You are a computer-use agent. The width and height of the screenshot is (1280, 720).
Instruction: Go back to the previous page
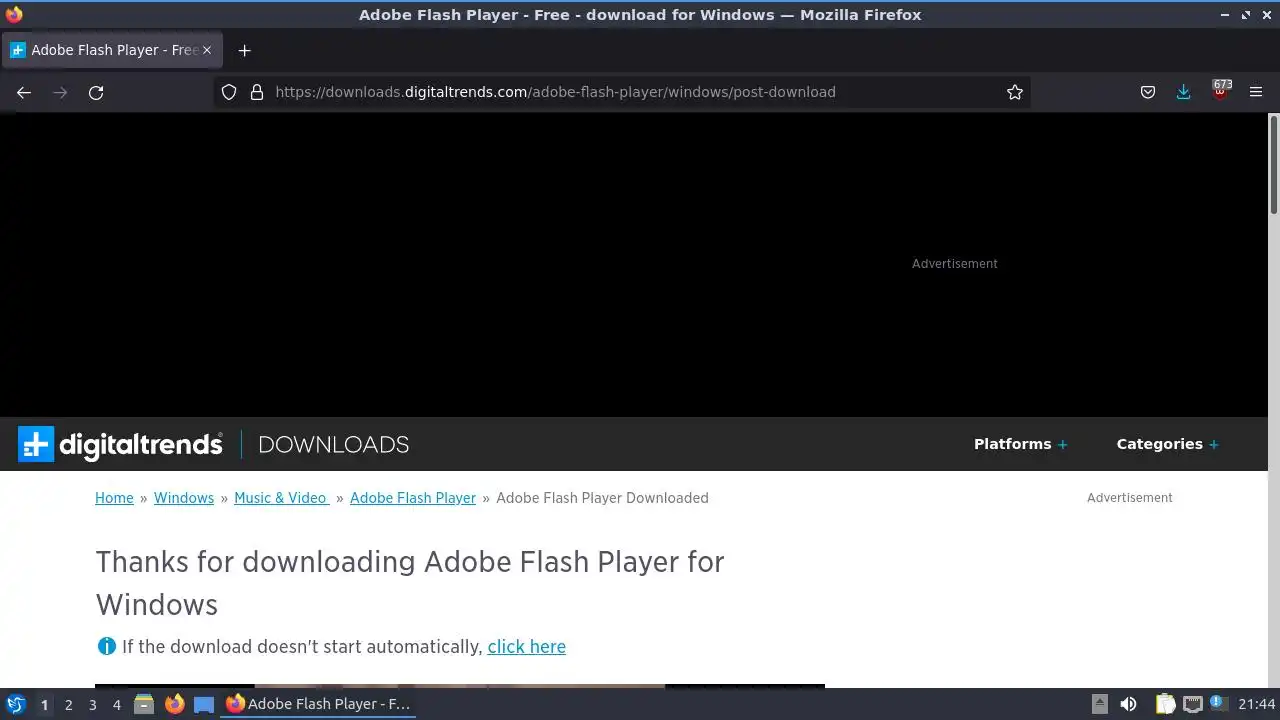click(x=24, y=92)
